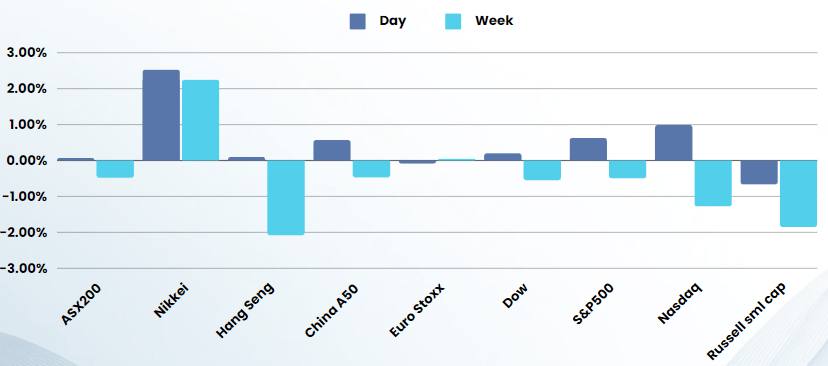
Task: Select the Nasdaq Week bar
Action: (x=713, y=183)
